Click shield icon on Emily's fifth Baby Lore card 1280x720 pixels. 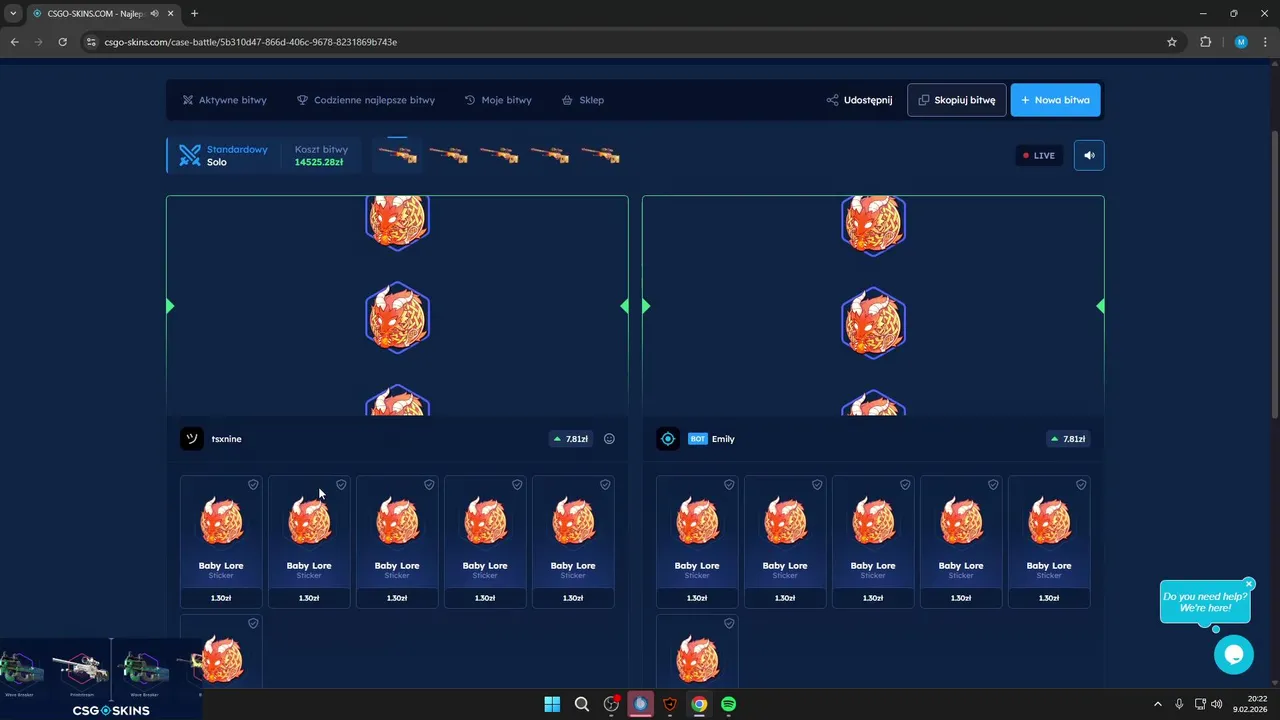1081,485
